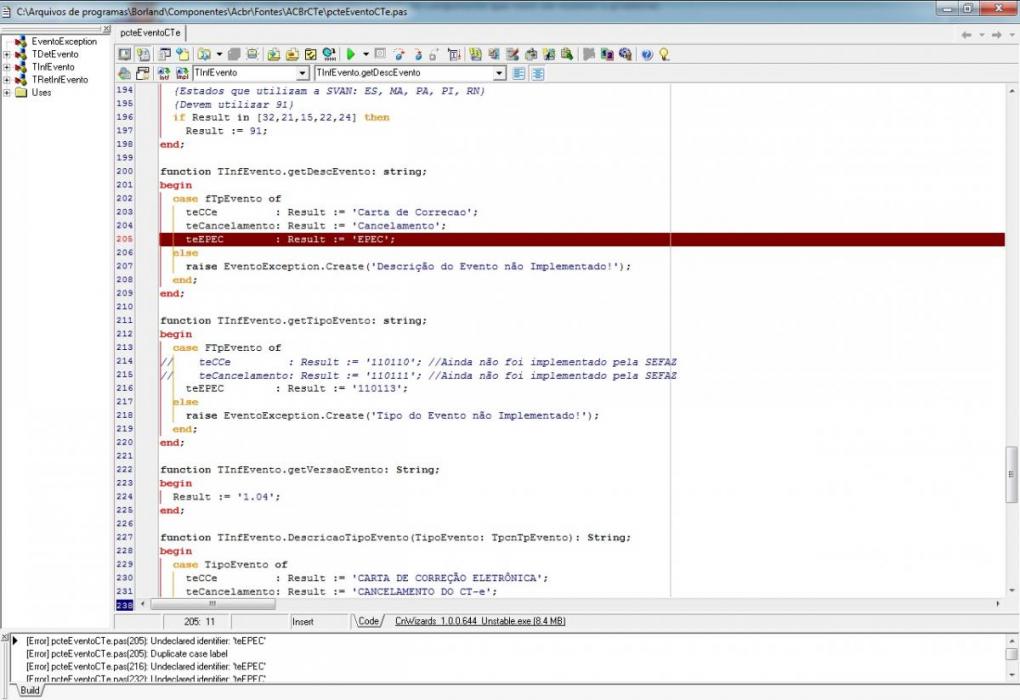The image size is (1020, 700).
Task: Click the centered lines icon beside procedure combo
Action: pyautogui.click(x=537, y=74)
